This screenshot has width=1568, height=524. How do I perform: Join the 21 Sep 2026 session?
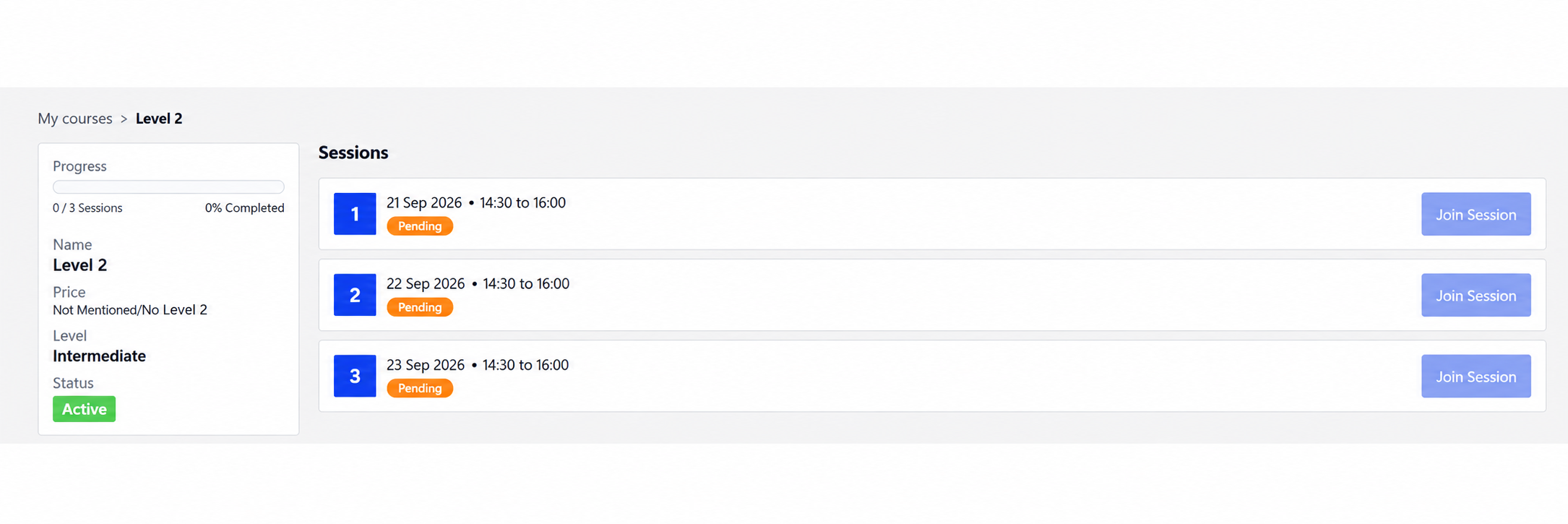pyautogui.click(x=1476, y=214)
